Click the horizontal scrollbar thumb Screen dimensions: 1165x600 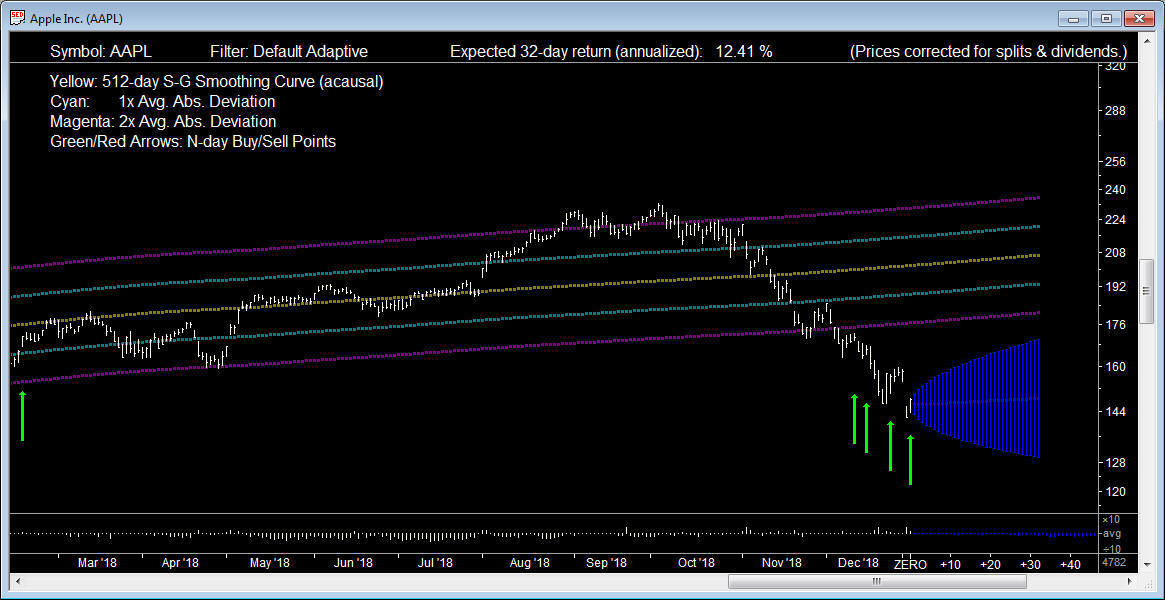click(876, 581)
